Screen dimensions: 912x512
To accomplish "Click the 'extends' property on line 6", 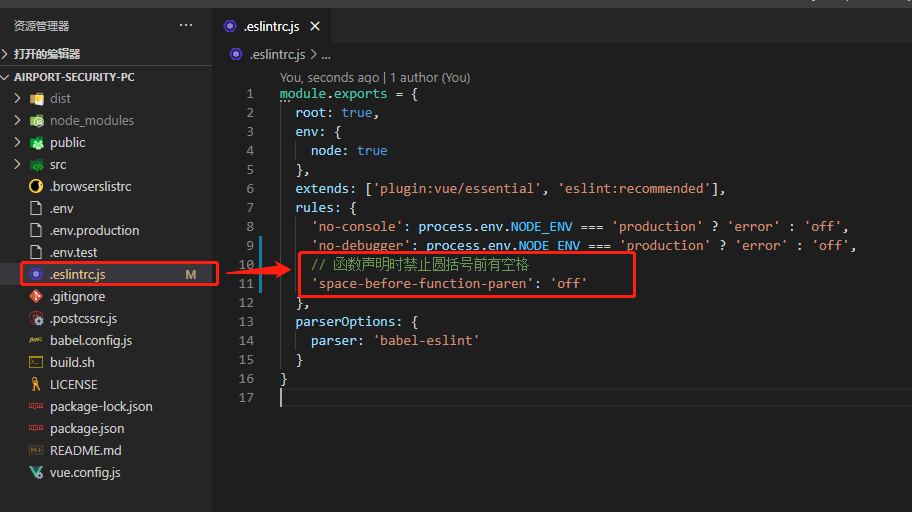I will coord(322,189).
